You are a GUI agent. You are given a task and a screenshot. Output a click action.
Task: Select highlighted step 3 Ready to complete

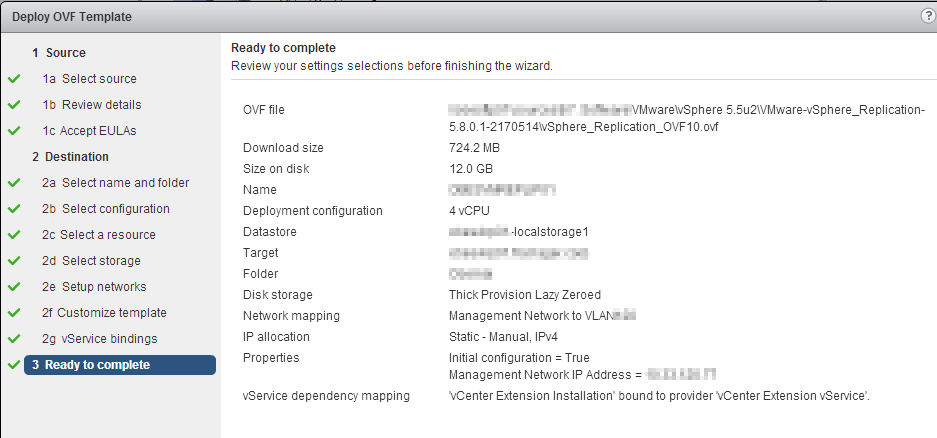point(120,365)
